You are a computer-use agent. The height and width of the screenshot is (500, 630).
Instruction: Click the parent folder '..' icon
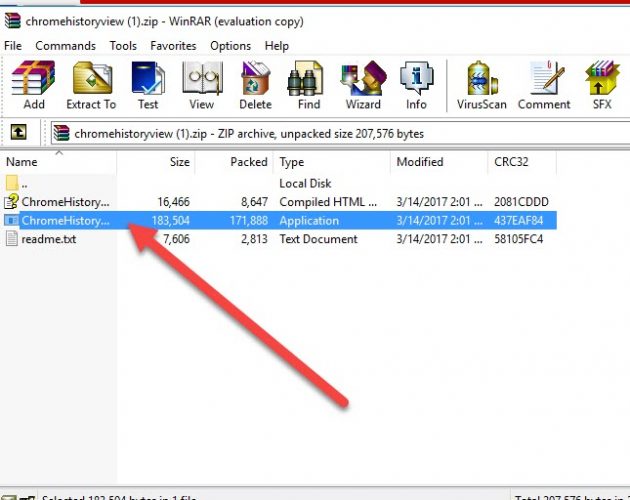(12, 183)
